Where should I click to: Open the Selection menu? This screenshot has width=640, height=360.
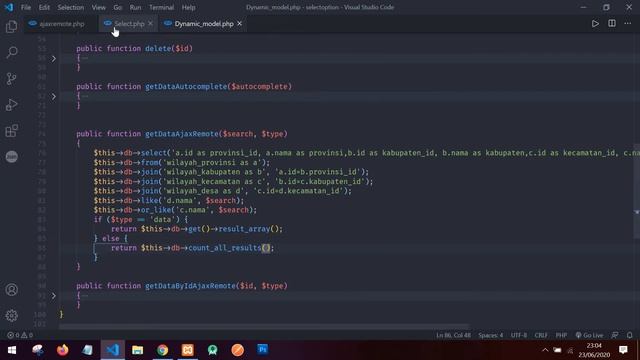click(71, 7)
